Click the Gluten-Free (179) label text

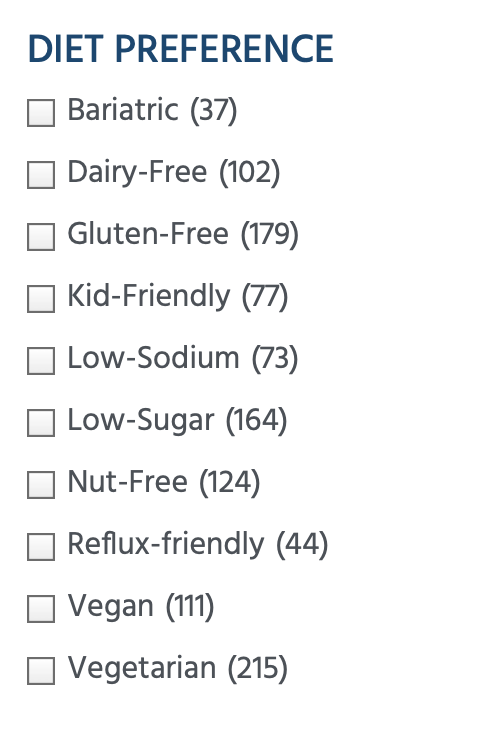[183, 235]
